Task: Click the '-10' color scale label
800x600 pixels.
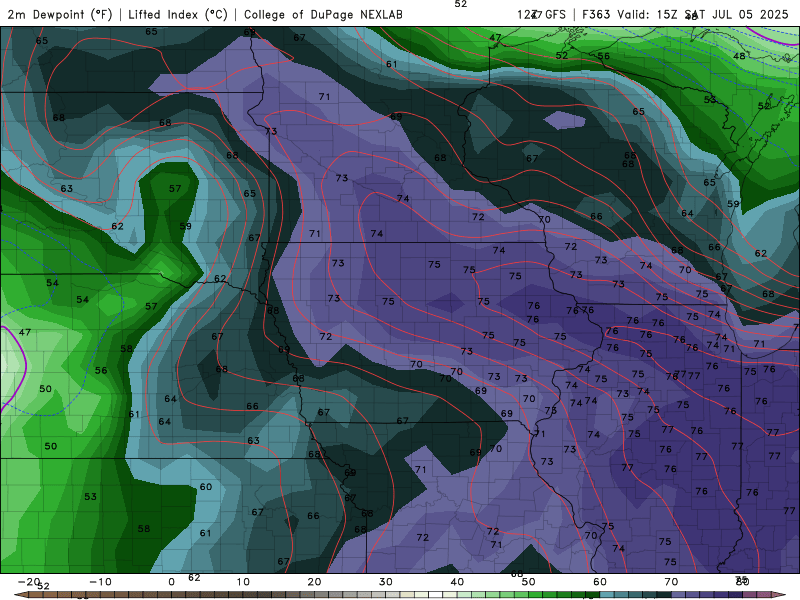Action: pos(100,582)
